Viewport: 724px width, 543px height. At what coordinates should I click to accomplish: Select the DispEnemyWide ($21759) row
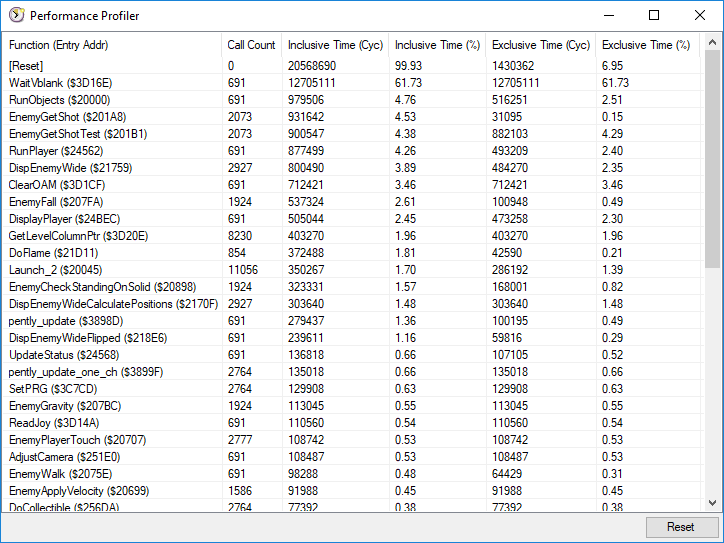(x=353, y=168)
